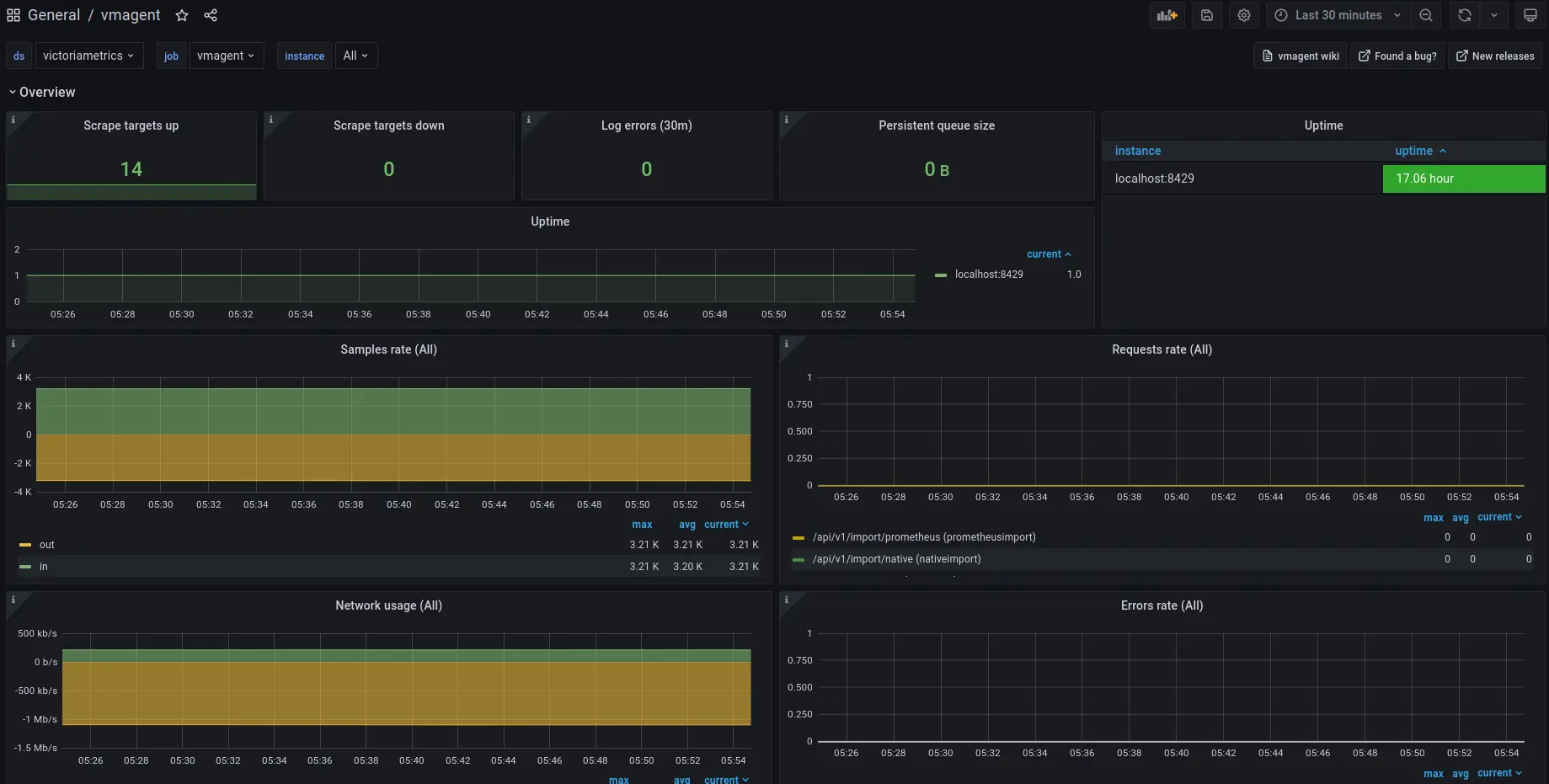The height and width of the screenshot is (784, 1549).
Task: Cycle view mode with monitor icon
Action: pyautogui.click(x=1530, y=15)
